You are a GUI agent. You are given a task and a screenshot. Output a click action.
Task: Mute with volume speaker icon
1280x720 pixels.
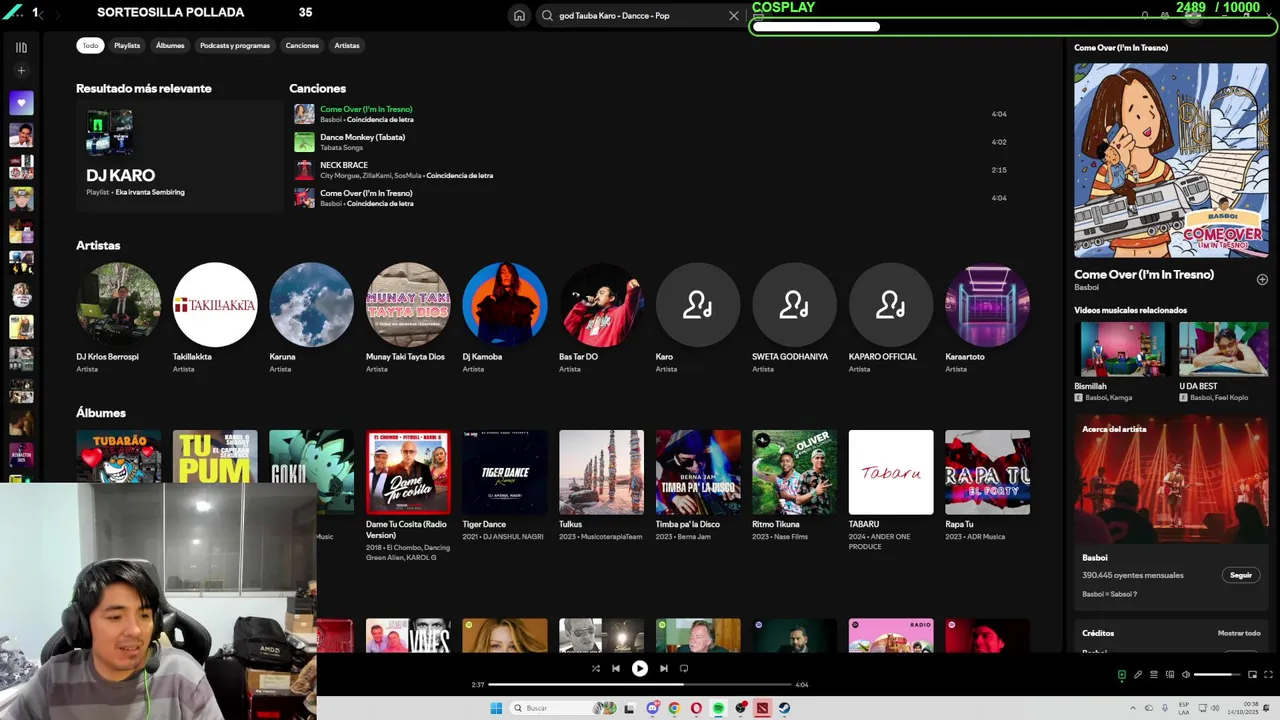(1186, 675)
